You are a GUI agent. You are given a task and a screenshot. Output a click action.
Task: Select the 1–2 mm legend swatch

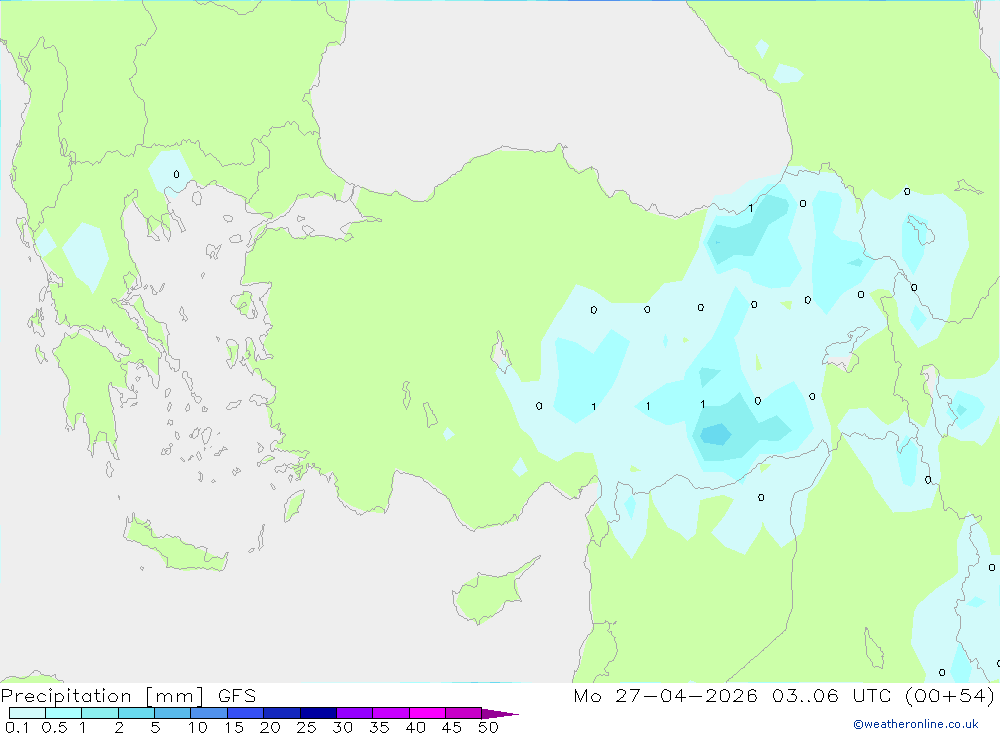(100, 713)
